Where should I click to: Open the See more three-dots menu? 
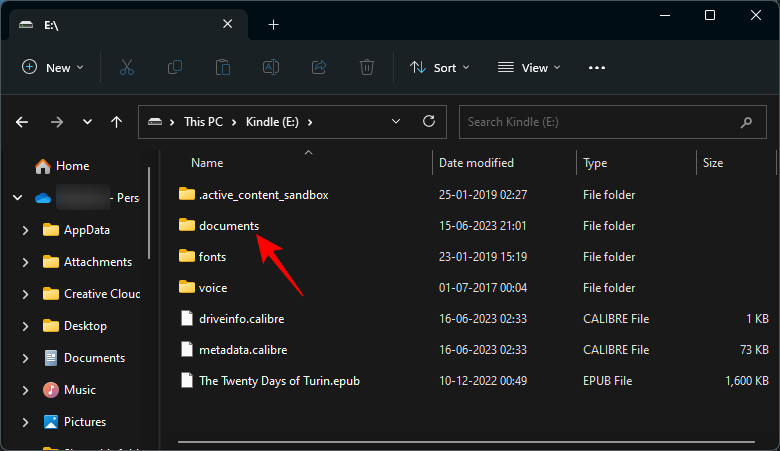click(x=597, y=67)
